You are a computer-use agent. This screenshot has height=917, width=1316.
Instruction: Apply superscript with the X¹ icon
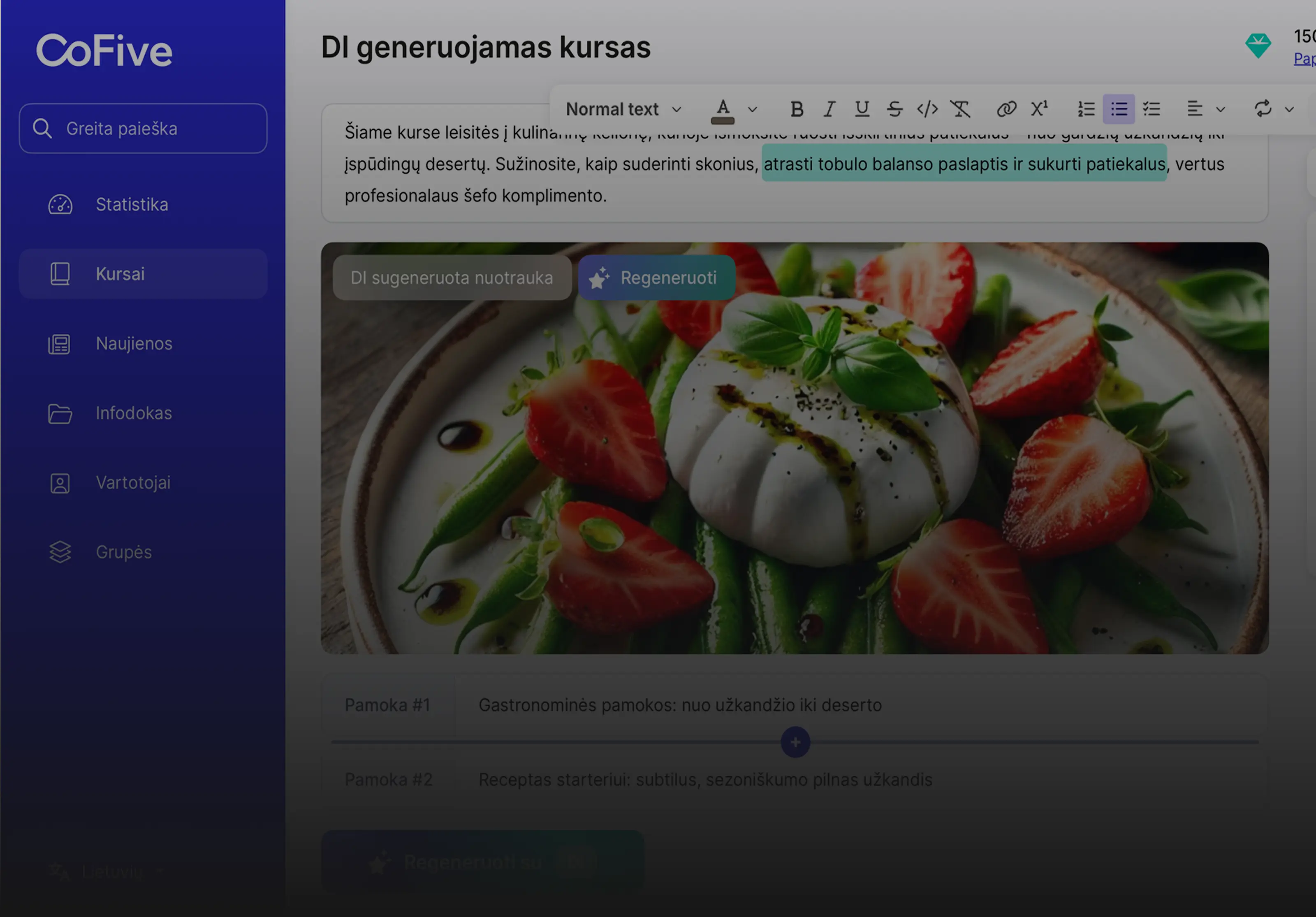coord(1039,109)
